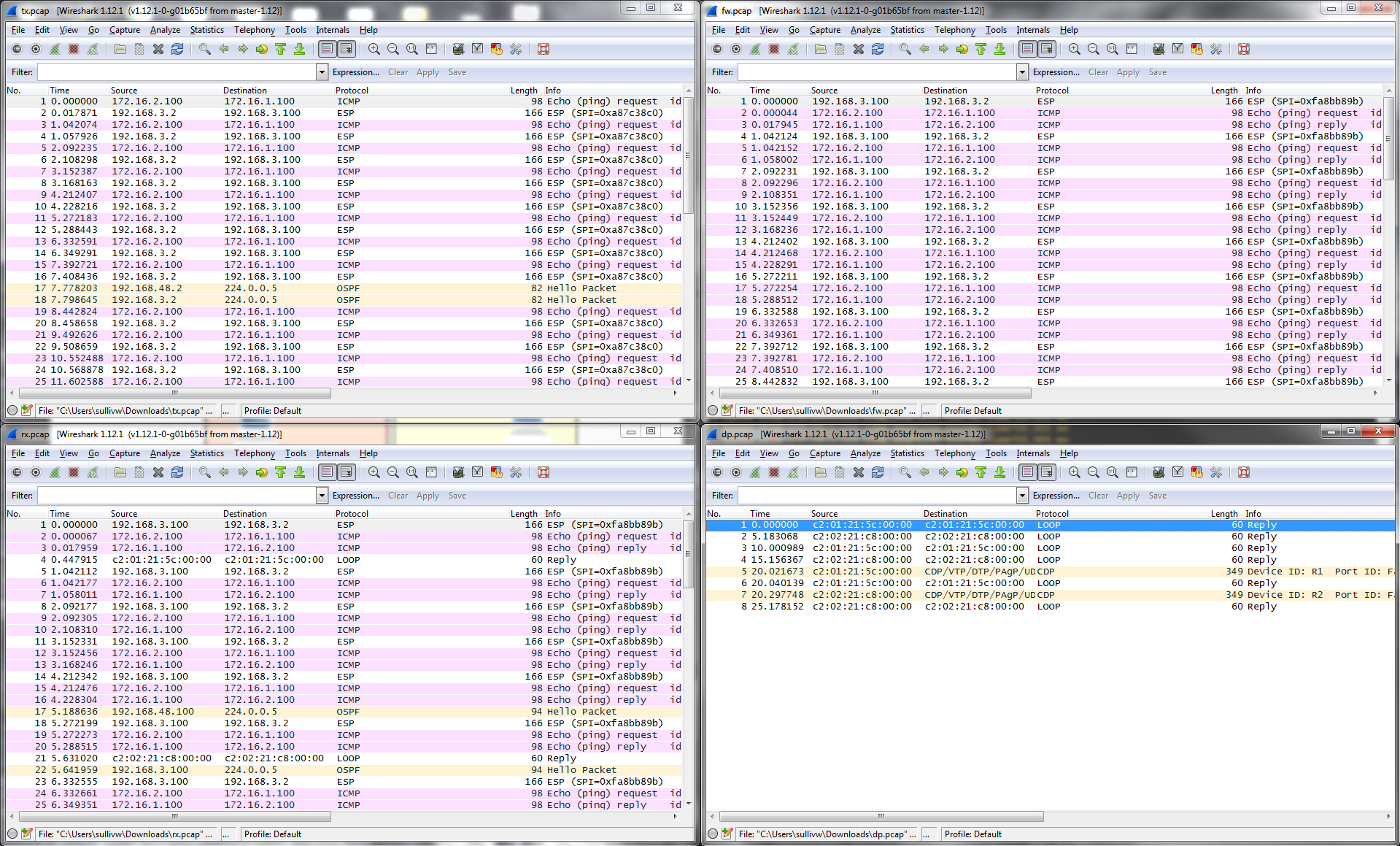Toggle packet list colorize in dp.pcap window
The height and width of the screenshot is (846, 1400).
pos(1027,472)
